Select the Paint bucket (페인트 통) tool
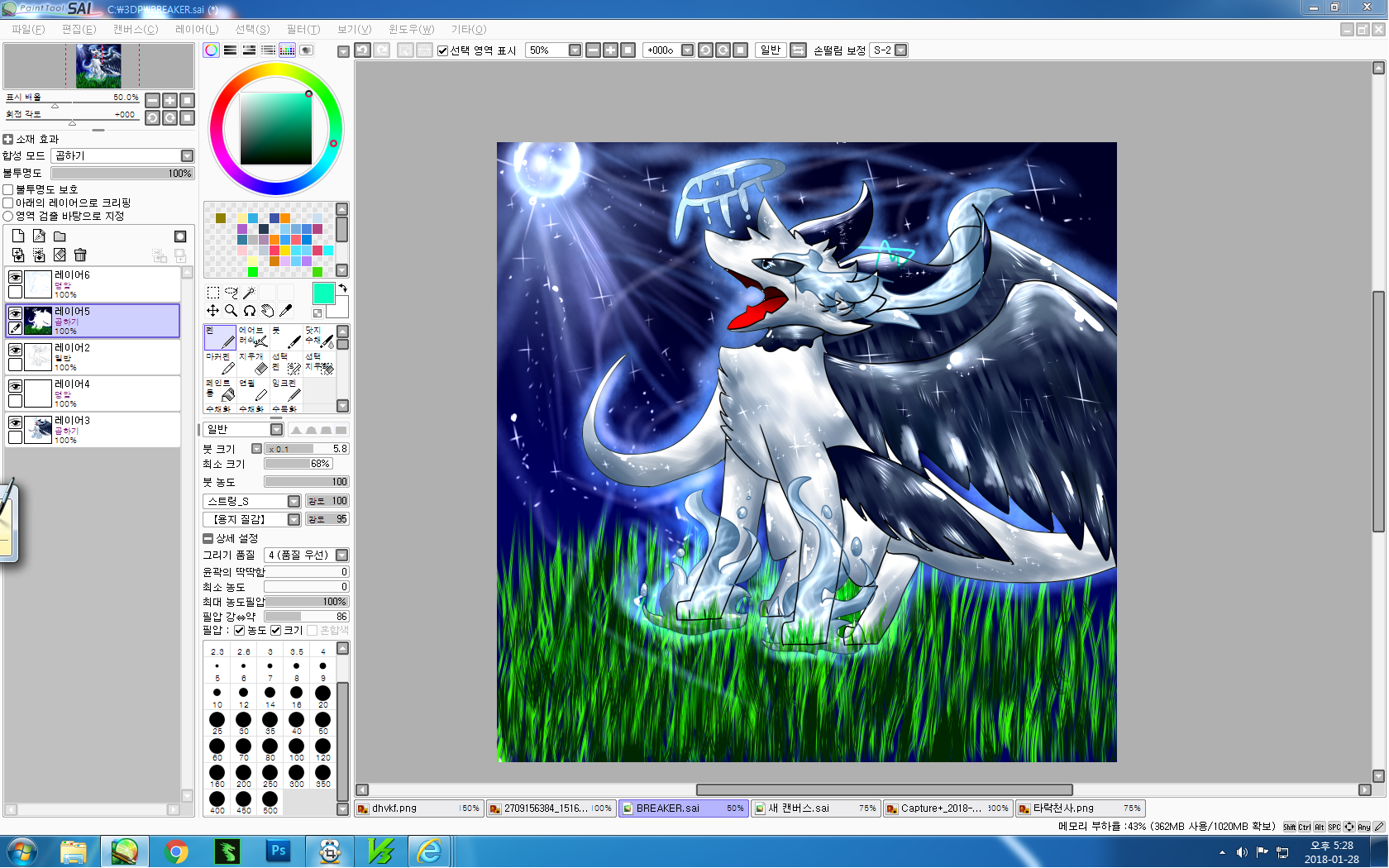Image resolution: width=1389 pixels, height=868 pixels. point(220,390)
